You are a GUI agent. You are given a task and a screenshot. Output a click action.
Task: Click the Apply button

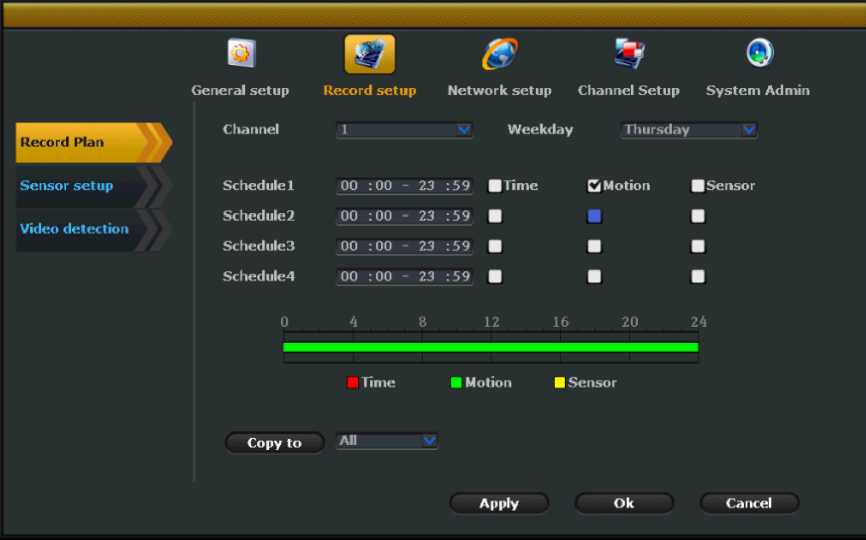click(x=499, y=503)
